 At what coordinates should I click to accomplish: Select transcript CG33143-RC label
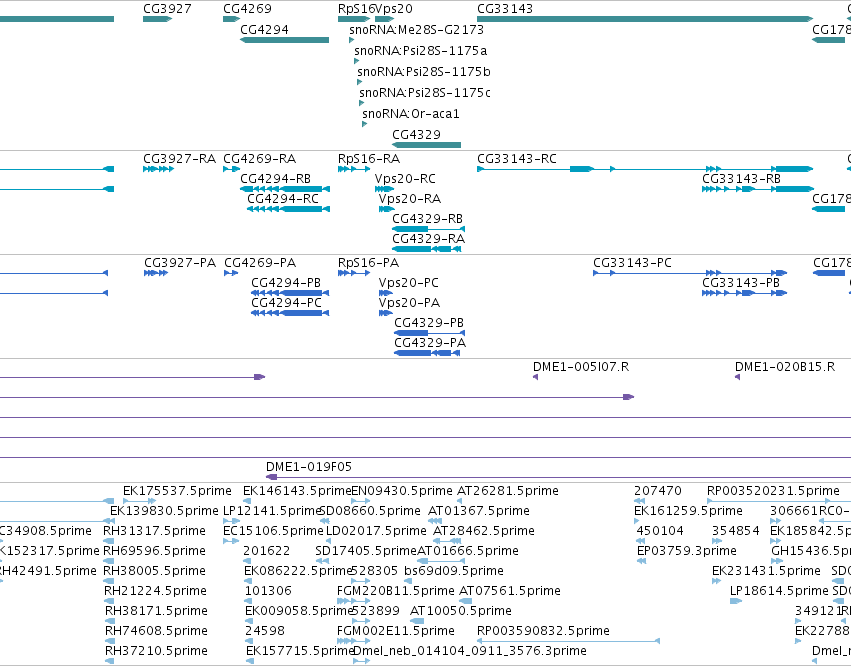point(517,159)
